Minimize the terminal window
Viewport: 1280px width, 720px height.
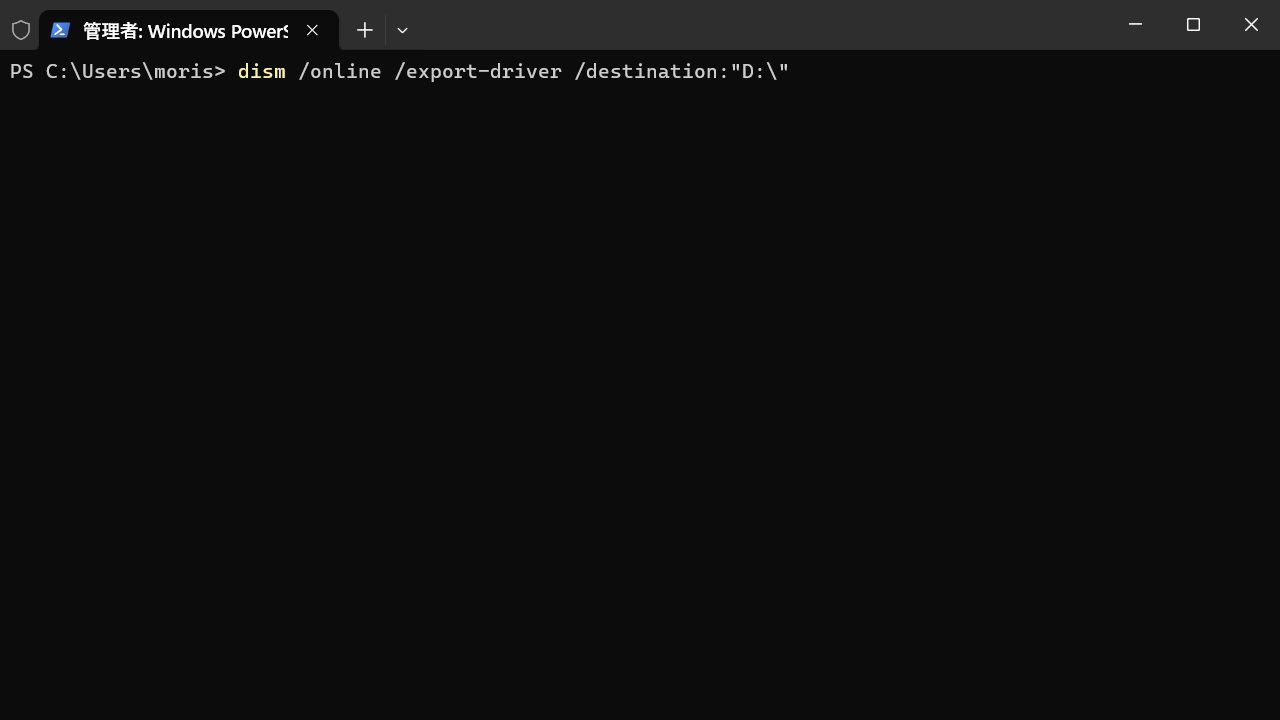pos(1135,25)
